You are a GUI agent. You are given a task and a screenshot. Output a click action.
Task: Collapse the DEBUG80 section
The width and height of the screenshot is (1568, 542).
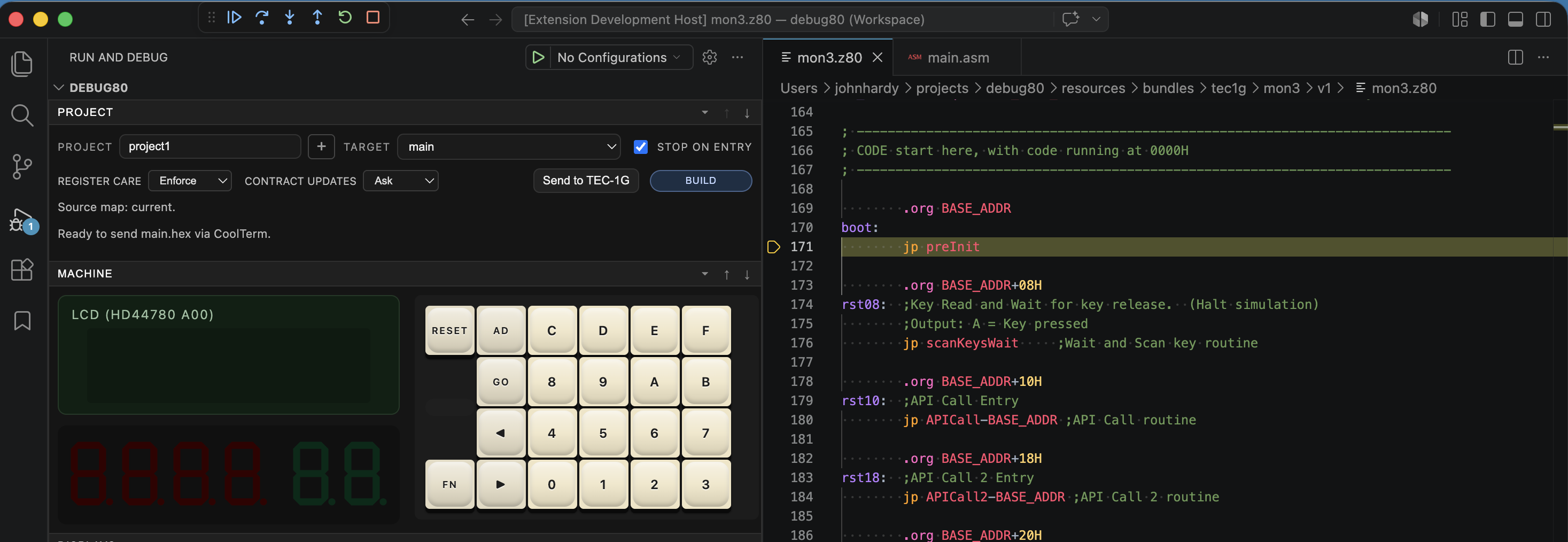tap(59, 88)
